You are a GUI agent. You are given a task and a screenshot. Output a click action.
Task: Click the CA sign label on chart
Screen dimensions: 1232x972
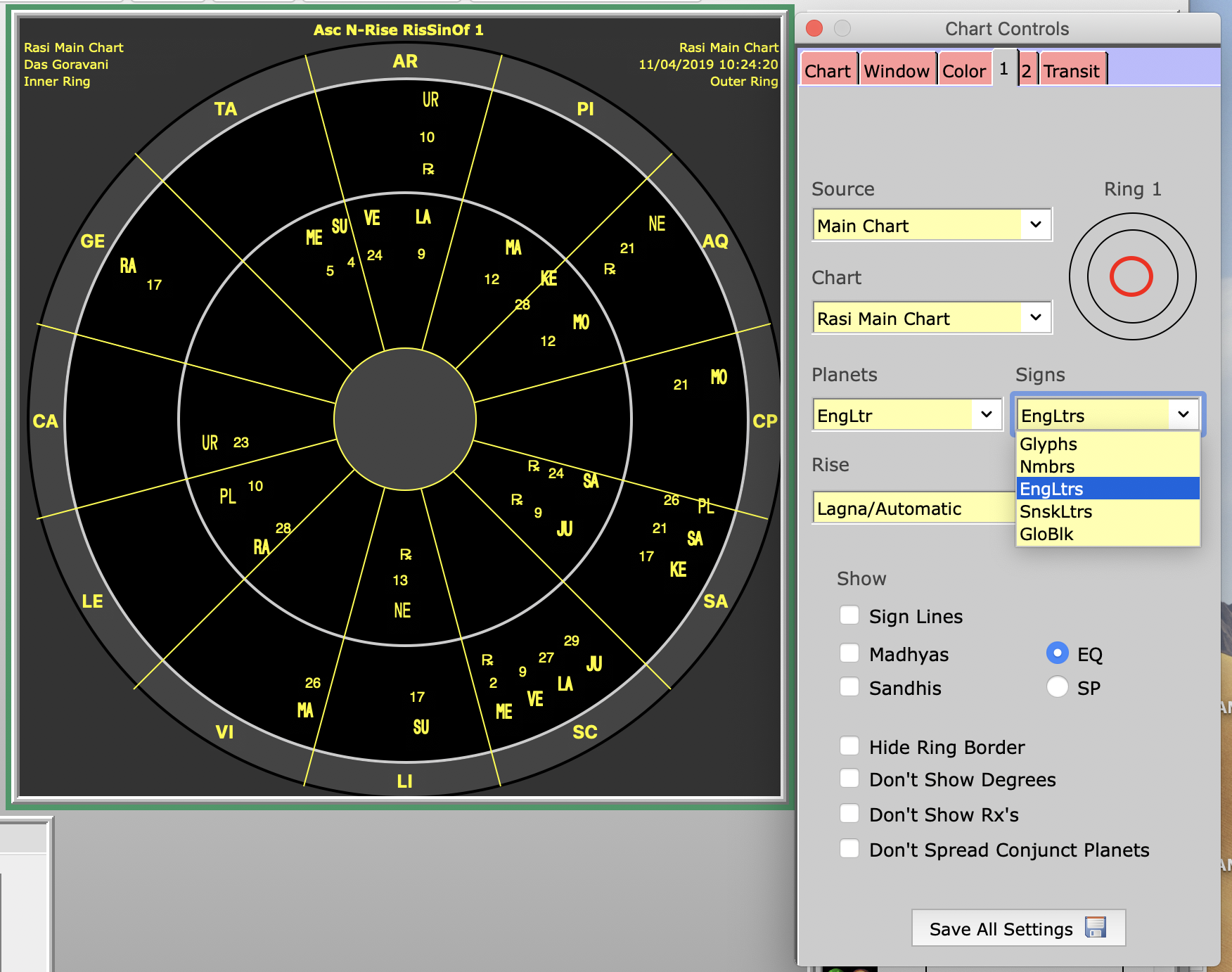[x=45, y=421]
